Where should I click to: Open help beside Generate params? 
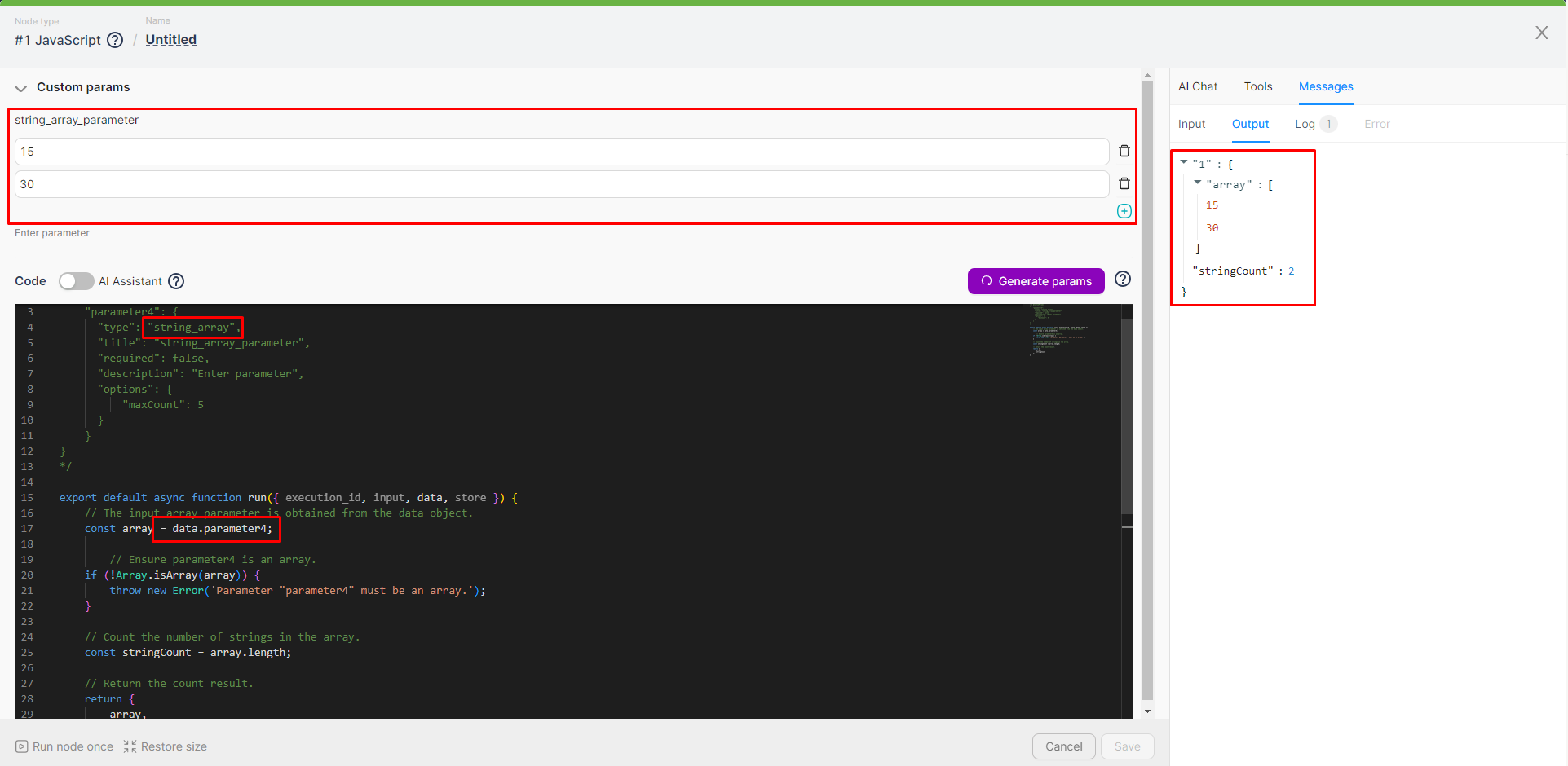pos(1123,279)
